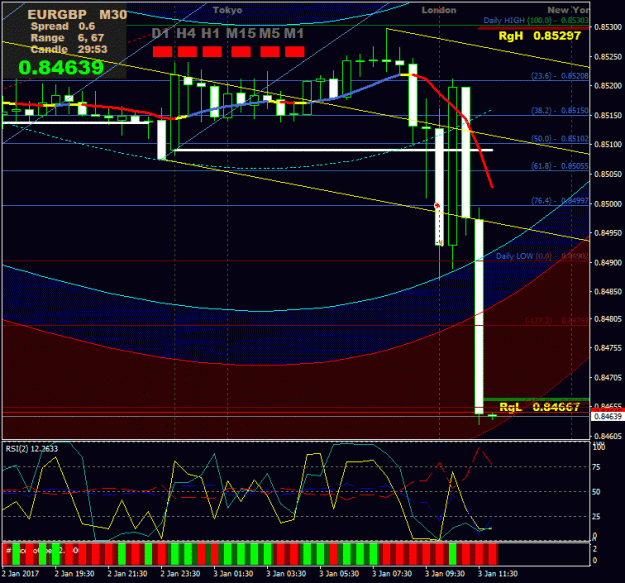The width and height of the screenshot is (625, 583).
Task: Click the red indicator below M5
Action: (270, 51)
